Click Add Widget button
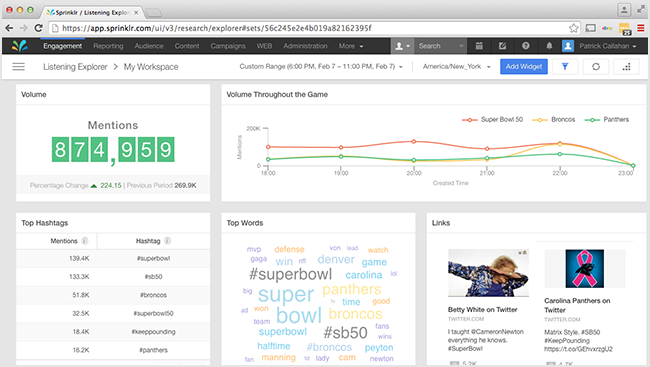 click(524, 66)
